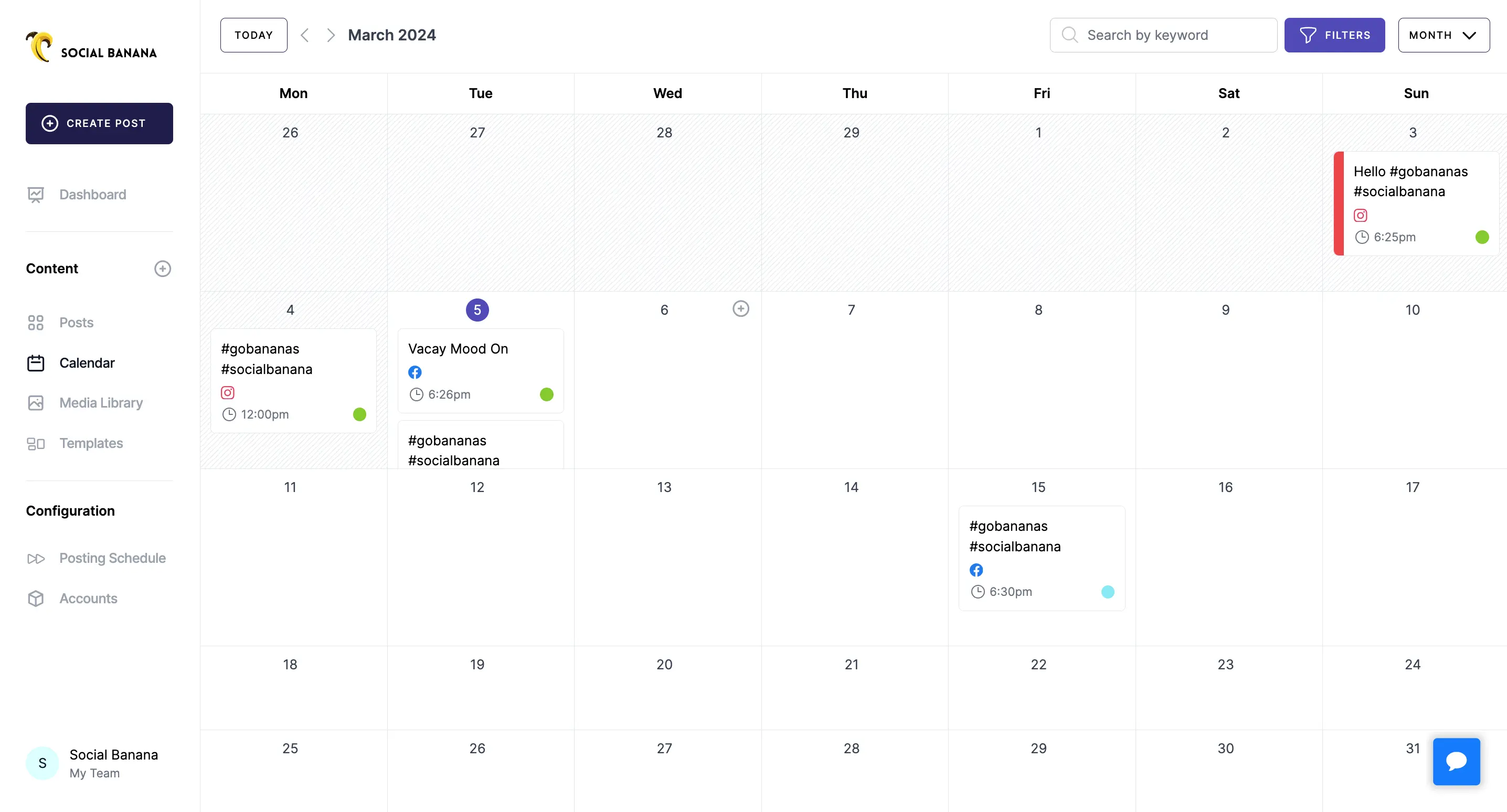The height and width of the screenshot is (812, 1507).
Task: Click the Social Banana profile avatar
Action: click(x=42, y=763)
